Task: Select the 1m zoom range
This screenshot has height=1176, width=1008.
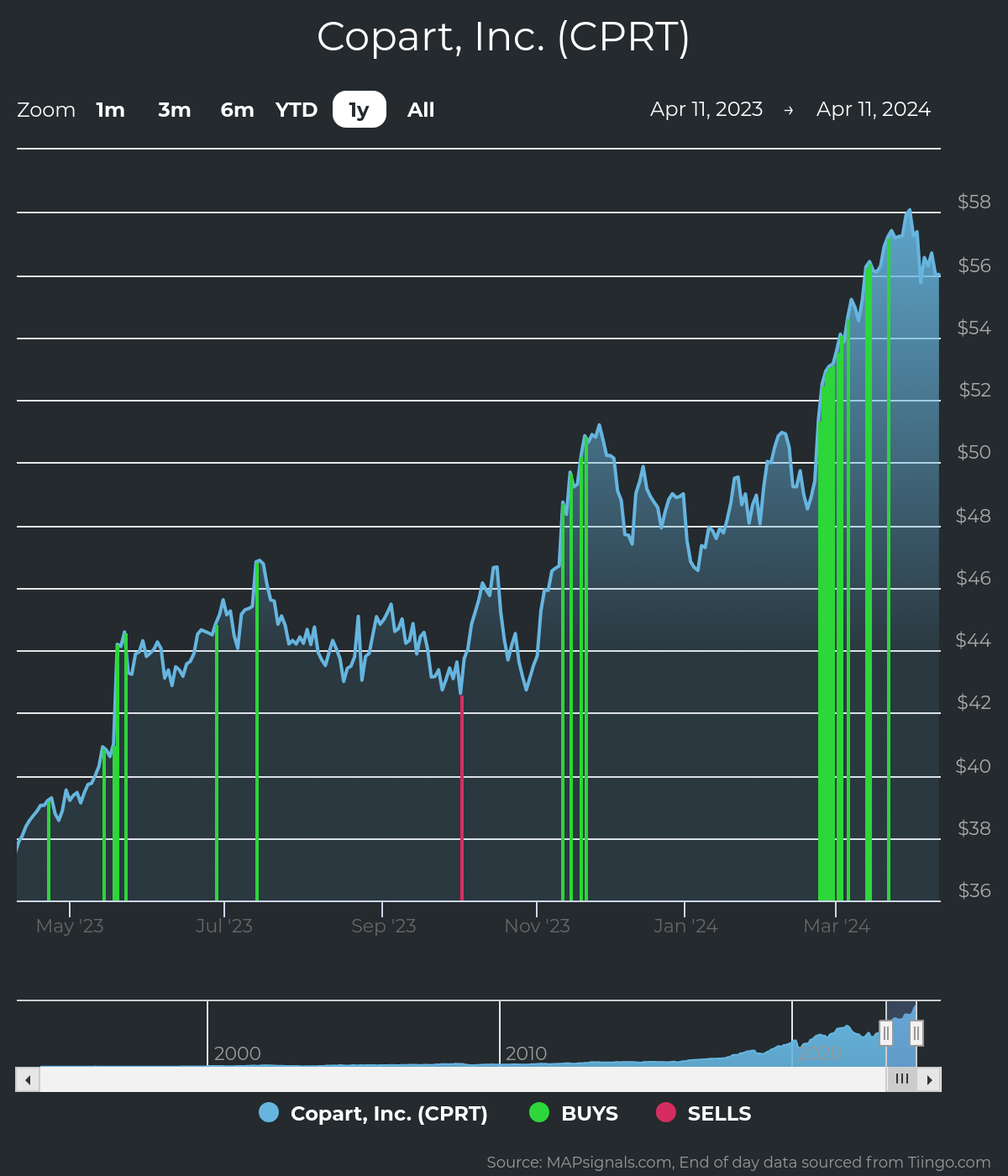Action: [x=110, y=110]
